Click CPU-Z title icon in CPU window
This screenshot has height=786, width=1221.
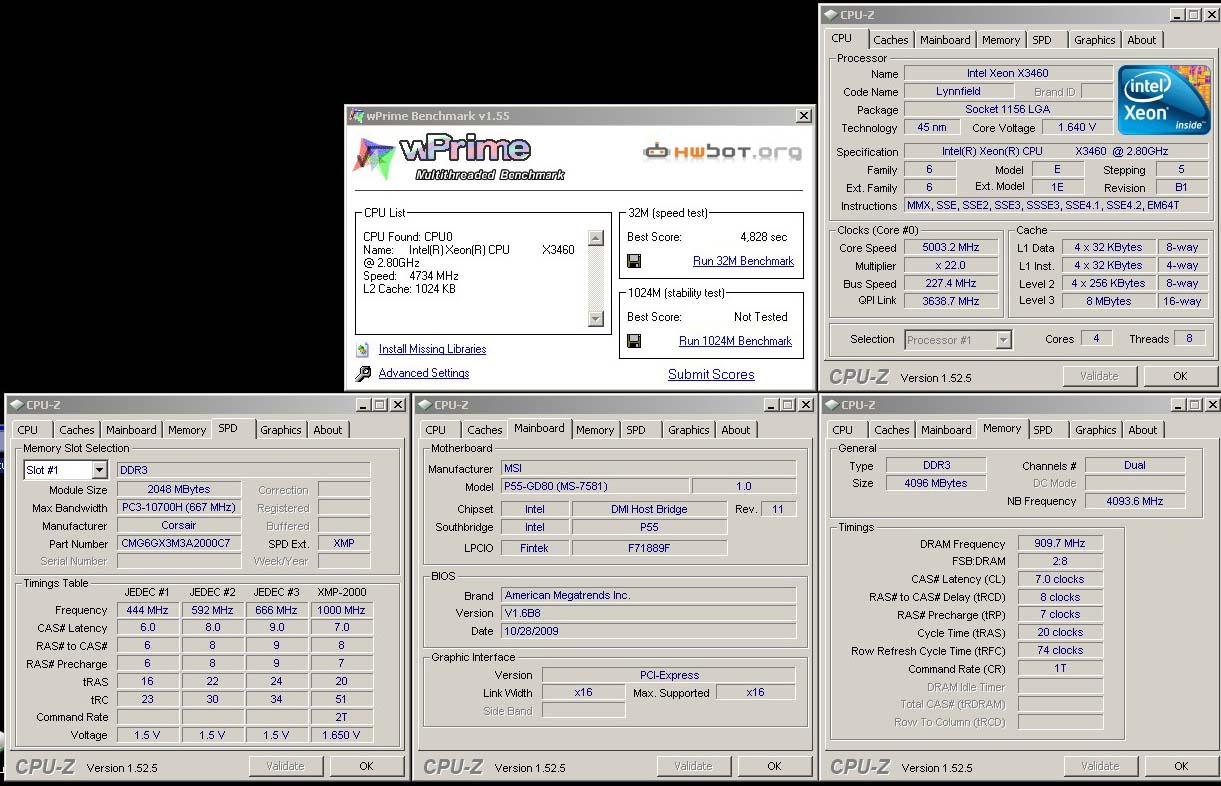point(831,15)
